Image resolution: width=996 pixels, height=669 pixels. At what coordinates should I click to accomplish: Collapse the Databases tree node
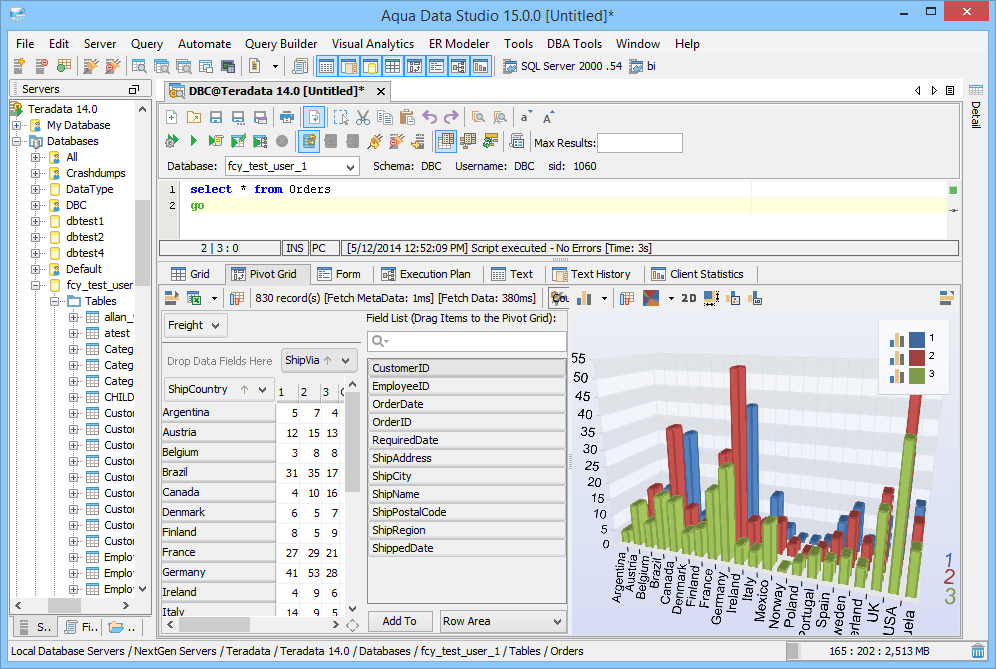[x=18, y=141]
